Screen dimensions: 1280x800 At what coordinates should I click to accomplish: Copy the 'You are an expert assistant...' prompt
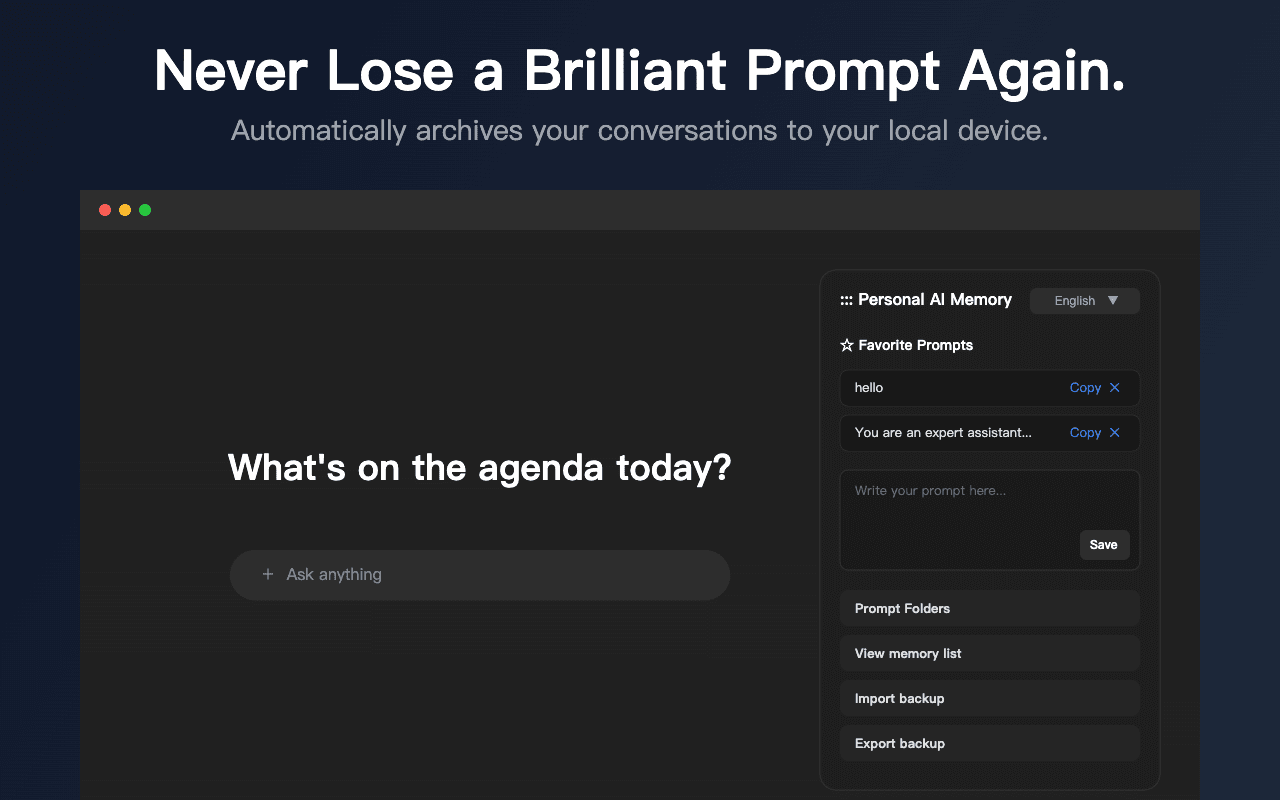1084,432
